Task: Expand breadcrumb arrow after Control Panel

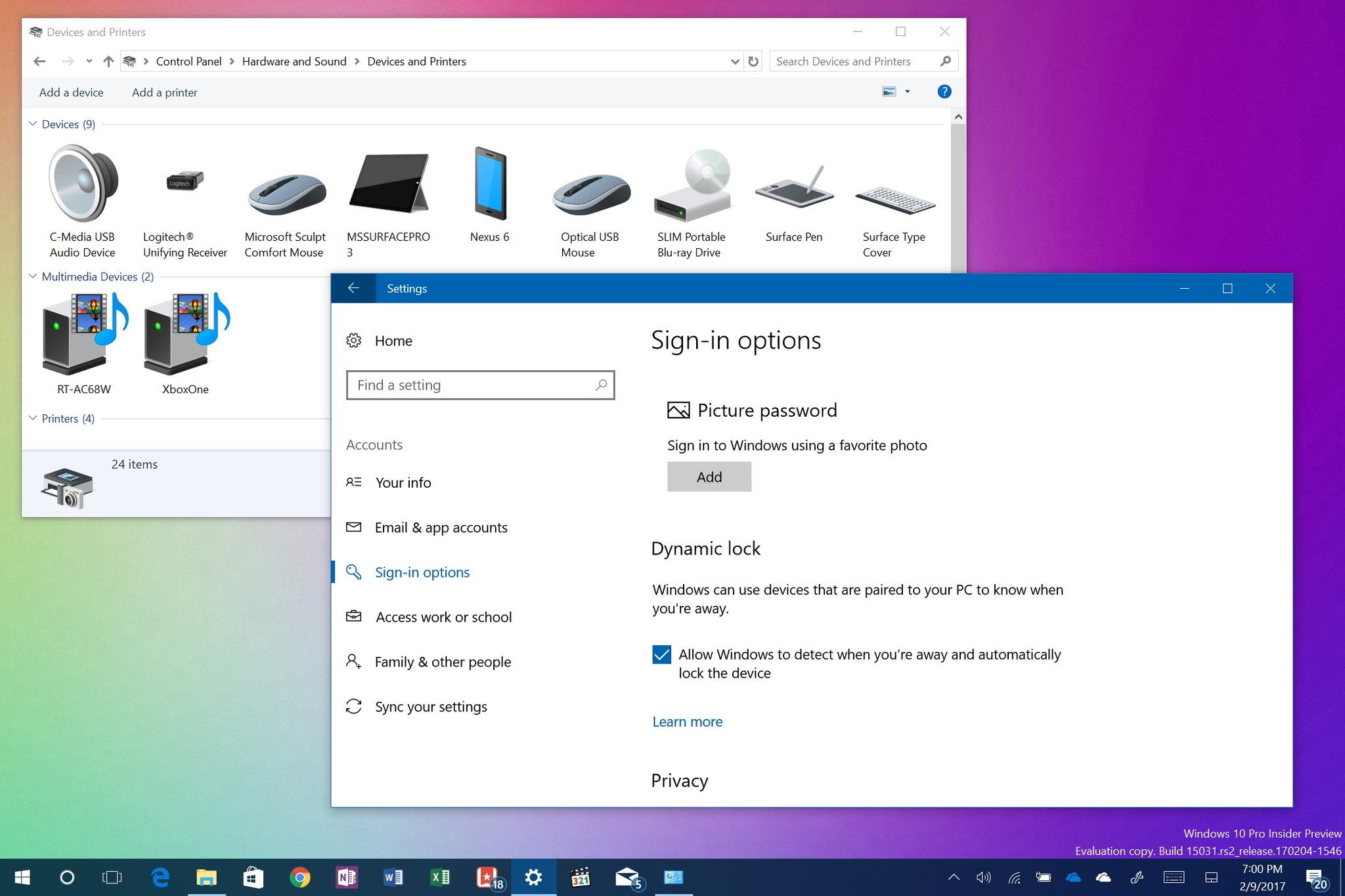Action: click(x=231, y=61)
